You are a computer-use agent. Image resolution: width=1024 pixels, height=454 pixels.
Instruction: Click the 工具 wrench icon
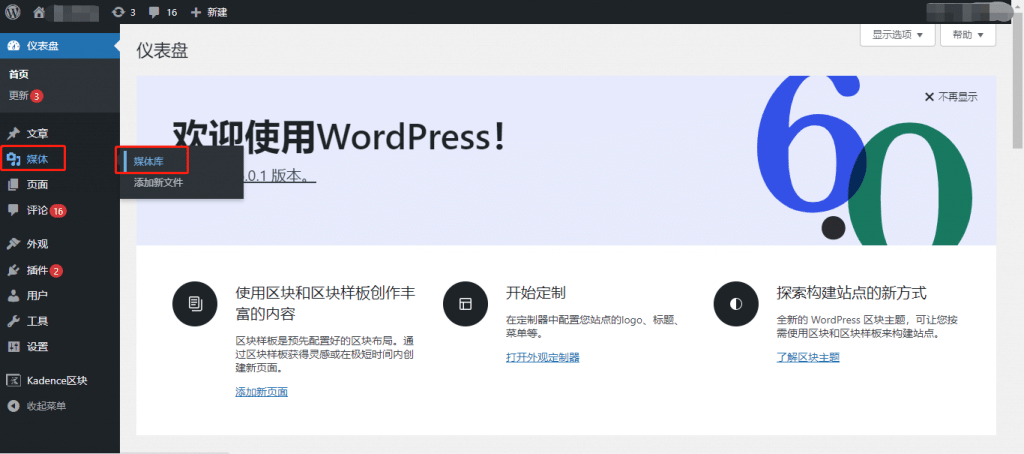pos(14,321)
